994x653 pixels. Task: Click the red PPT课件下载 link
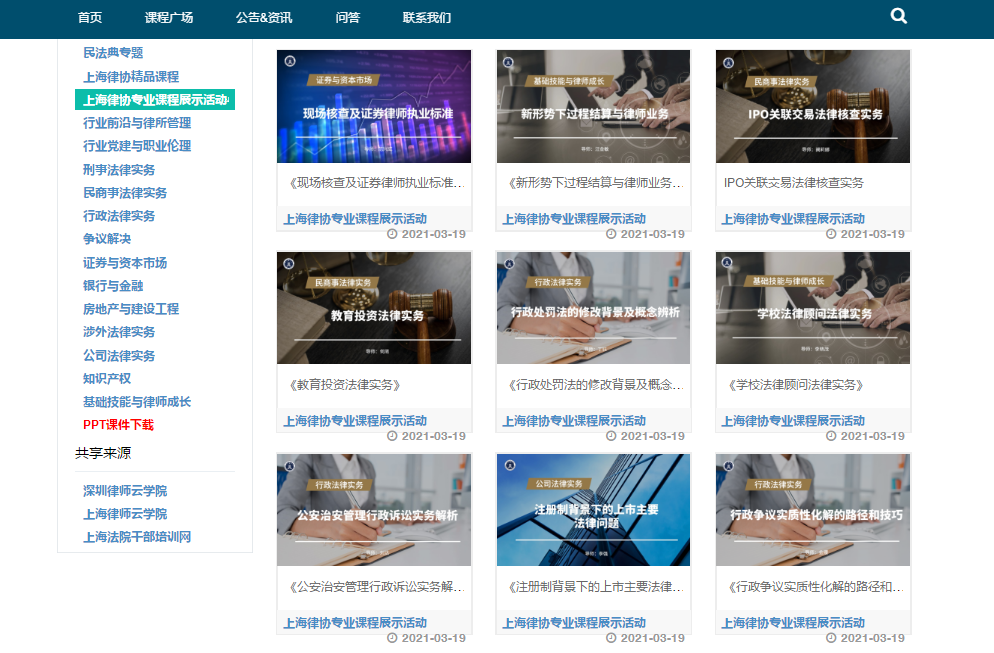[118, 425]
